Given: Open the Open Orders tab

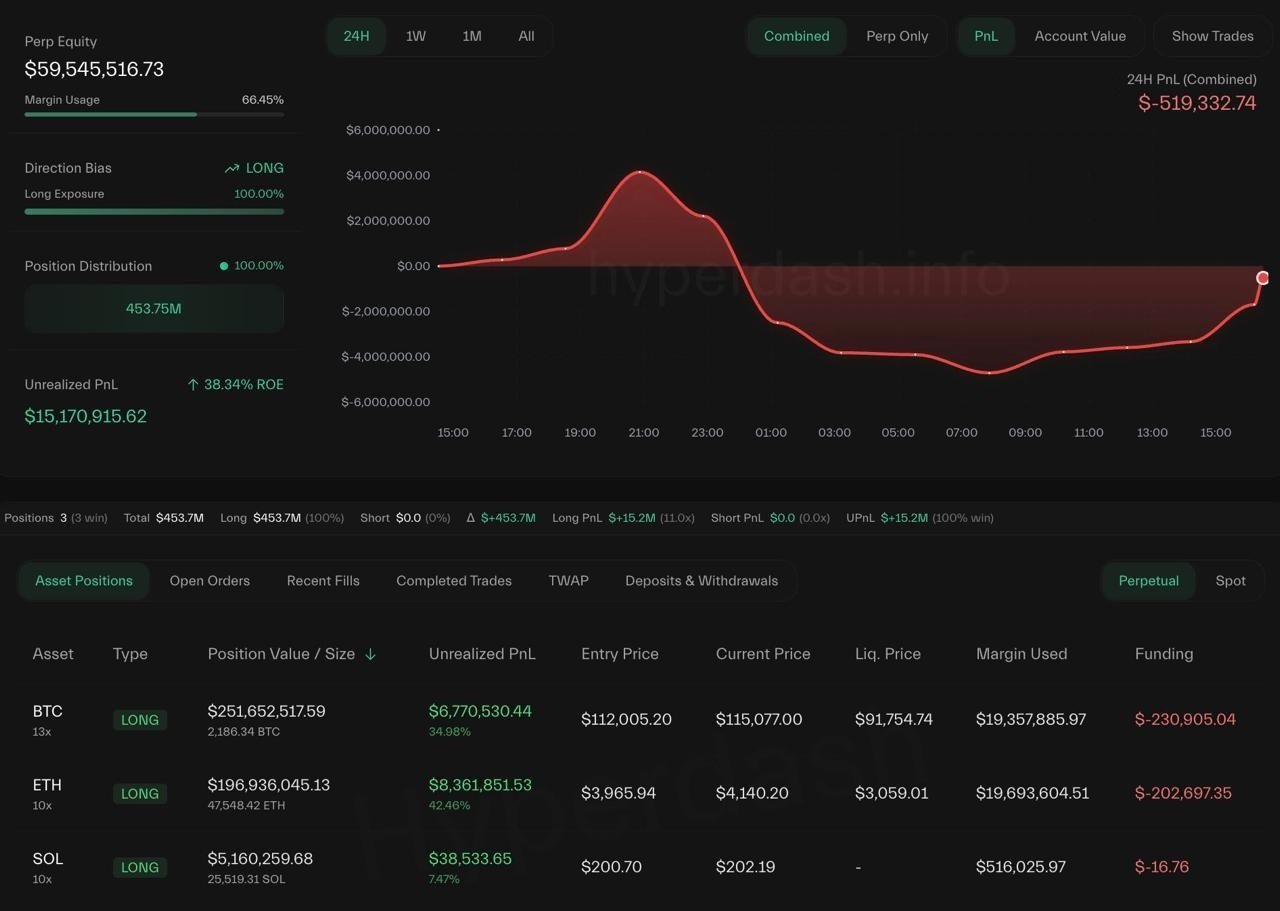Looking at the screenshot, I should (x=209, y=581).
